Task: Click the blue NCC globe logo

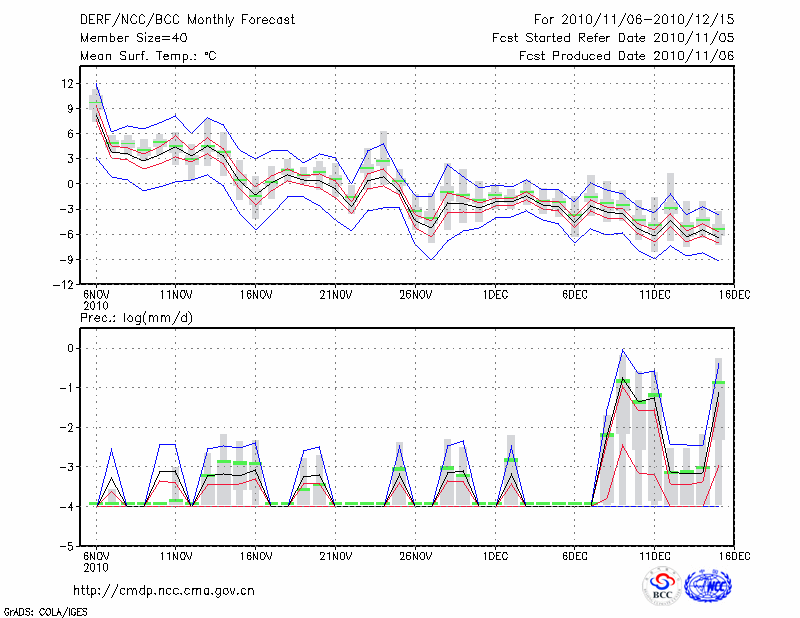Action: [x=710, y=587]
